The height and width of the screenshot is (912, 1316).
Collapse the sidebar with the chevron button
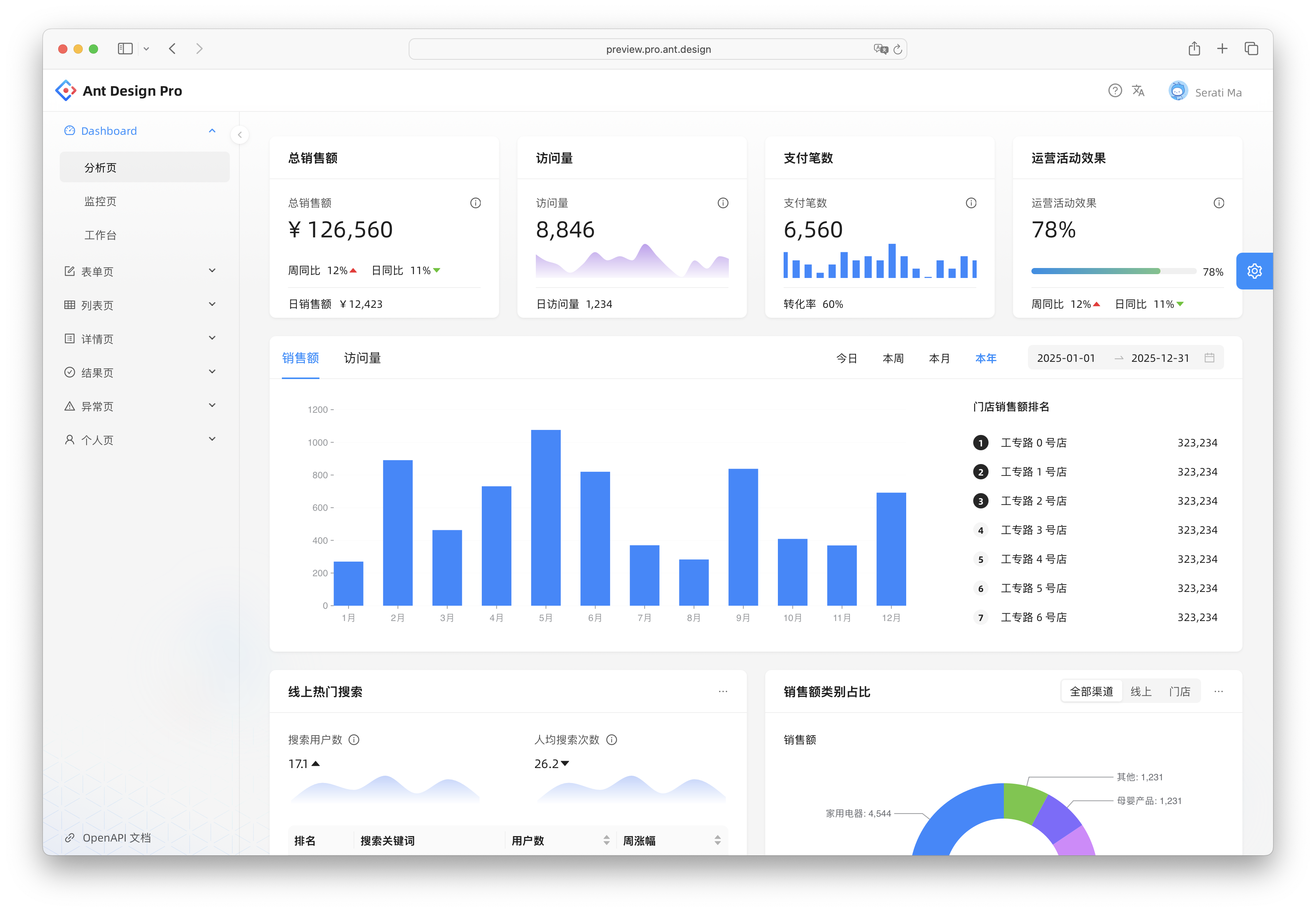pos(239,135)
